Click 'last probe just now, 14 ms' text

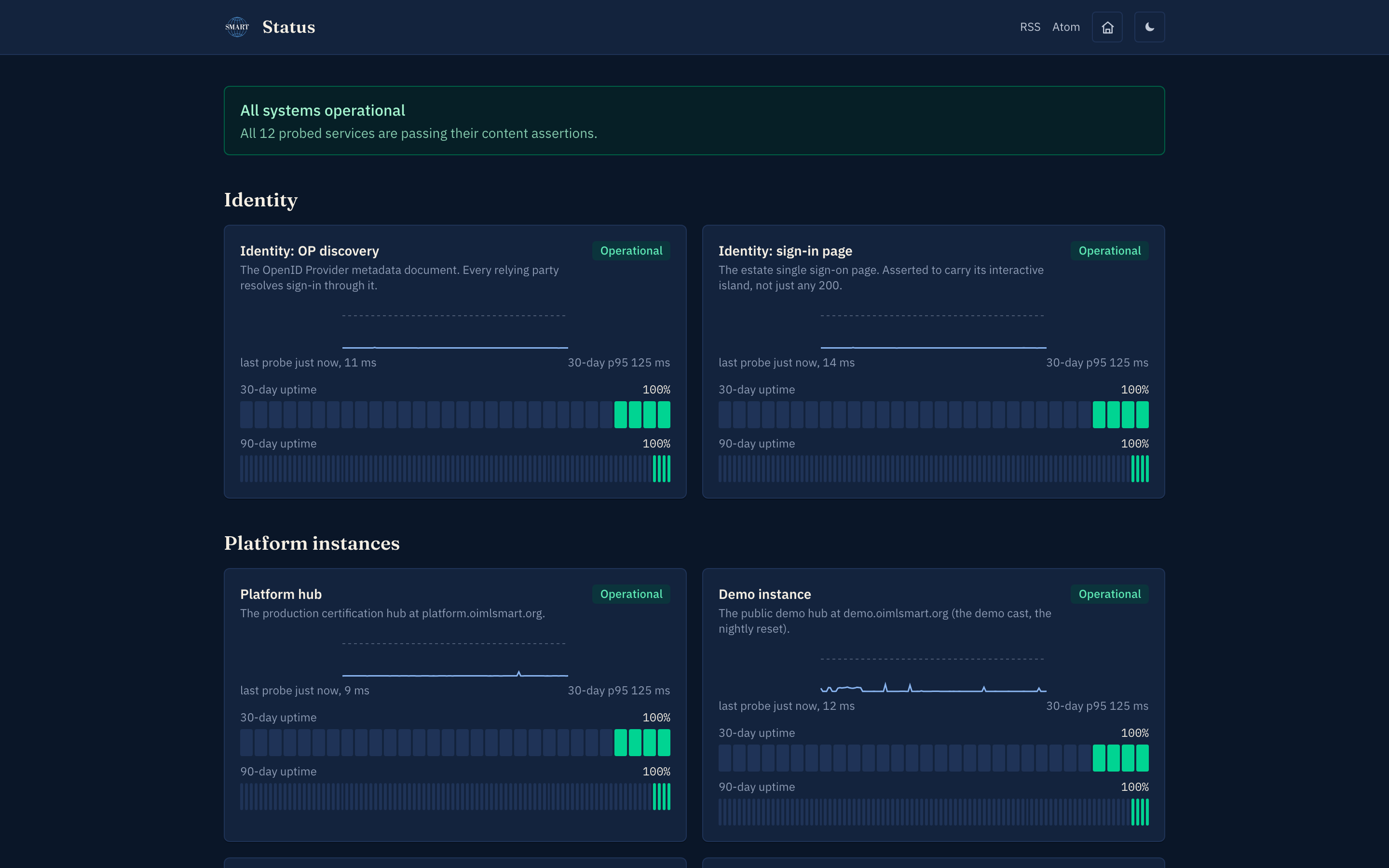(x=786, y=363)
